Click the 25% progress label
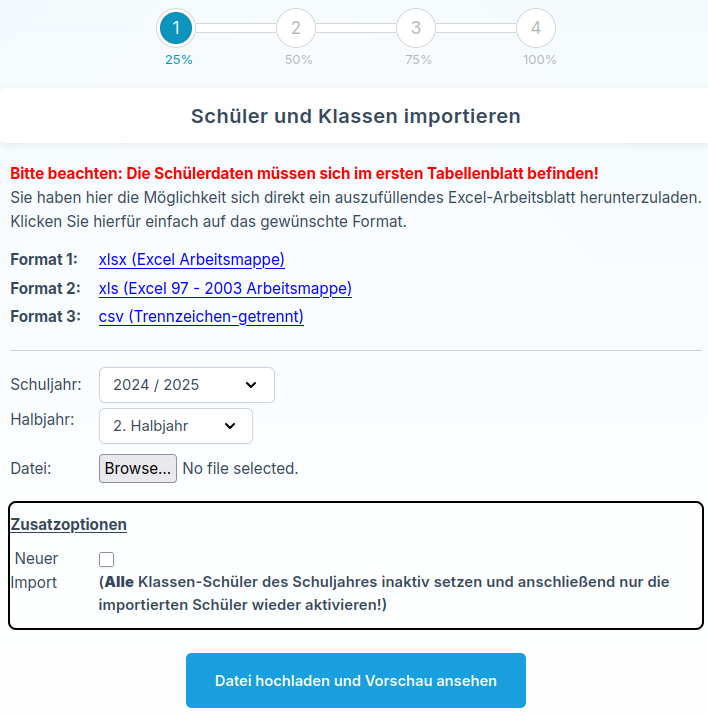Image resolution: width=708 pixels, height=716 pixels. [179, 60]
